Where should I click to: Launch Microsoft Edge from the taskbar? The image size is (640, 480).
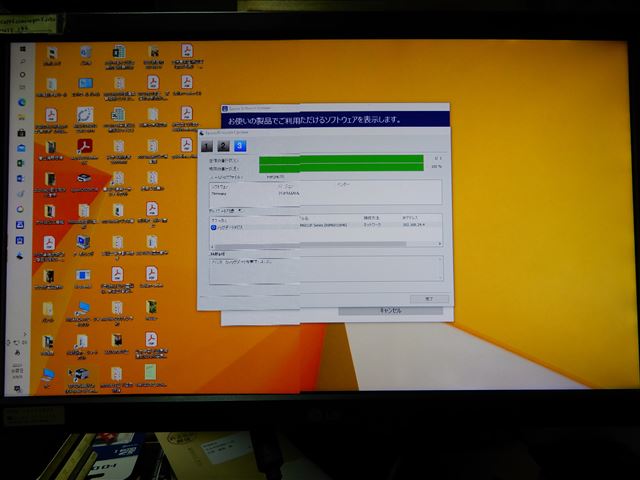pyautogui.click(x=22, y=102)
